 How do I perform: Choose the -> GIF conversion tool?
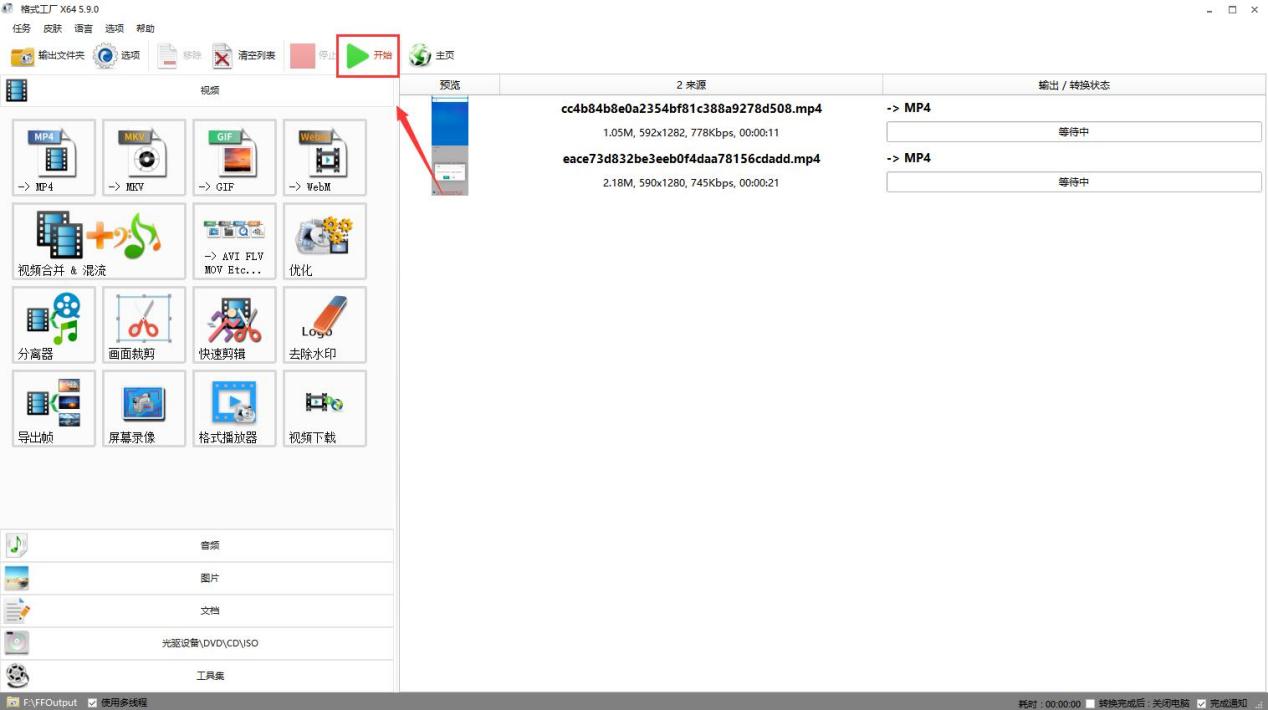pyautogui.click(x=234, y=157)
